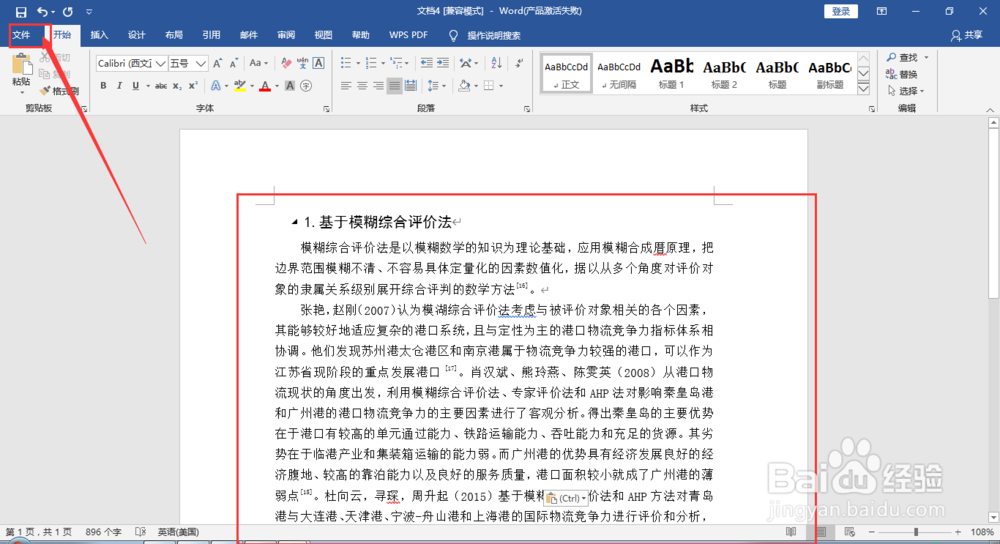1000x544 pixels.
Task: Open the Aa change case dropdown
Action: 258,63
